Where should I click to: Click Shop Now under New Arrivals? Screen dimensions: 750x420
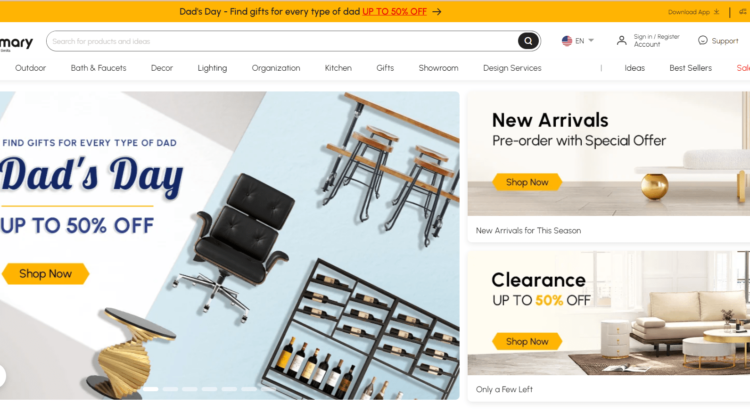point(527,182)
